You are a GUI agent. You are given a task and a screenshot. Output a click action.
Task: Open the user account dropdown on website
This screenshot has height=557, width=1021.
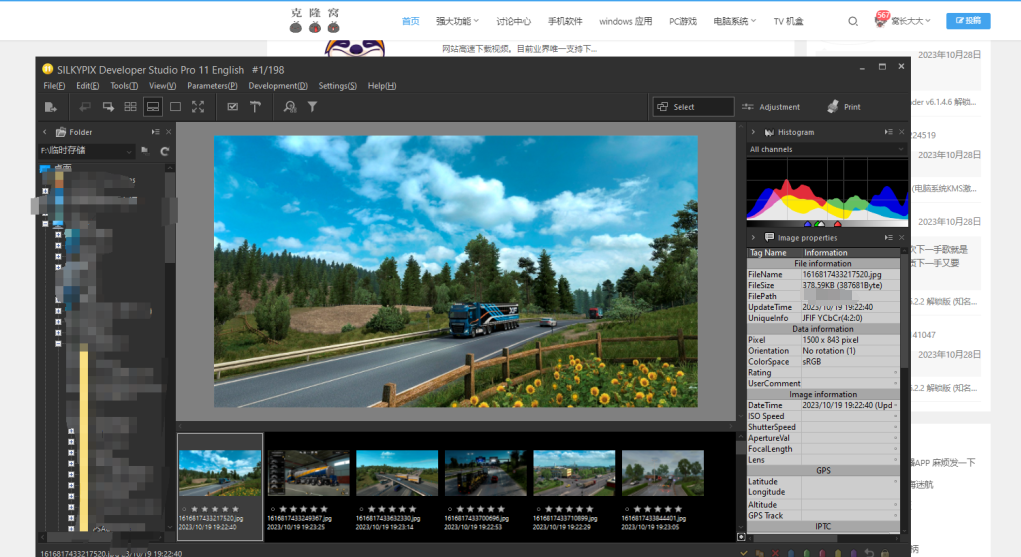pyautogui.click(x=903, y=21)
